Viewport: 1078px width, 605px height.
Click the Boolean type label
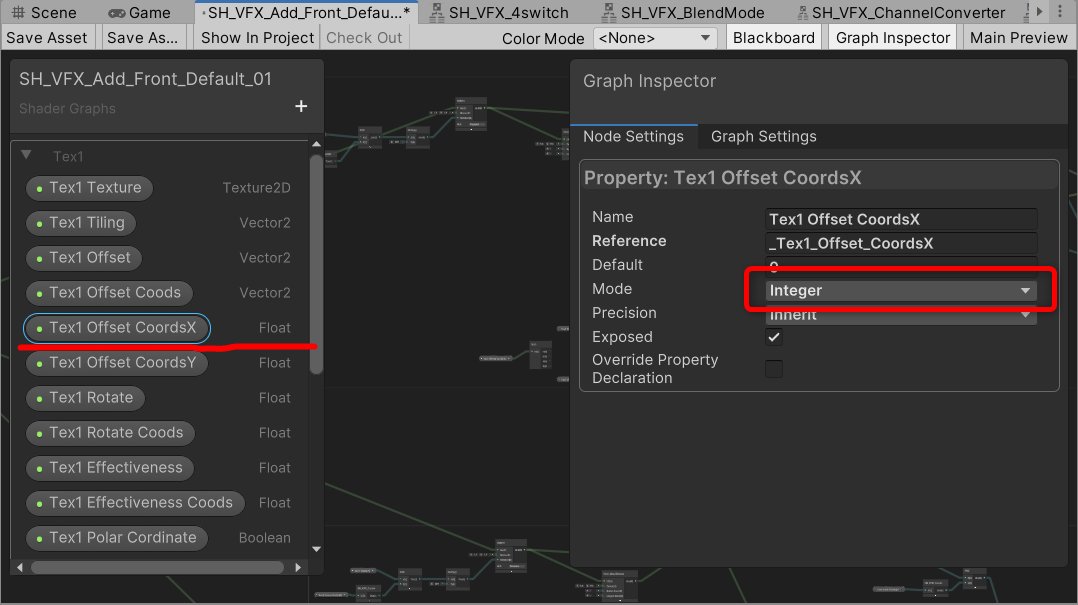265,538
